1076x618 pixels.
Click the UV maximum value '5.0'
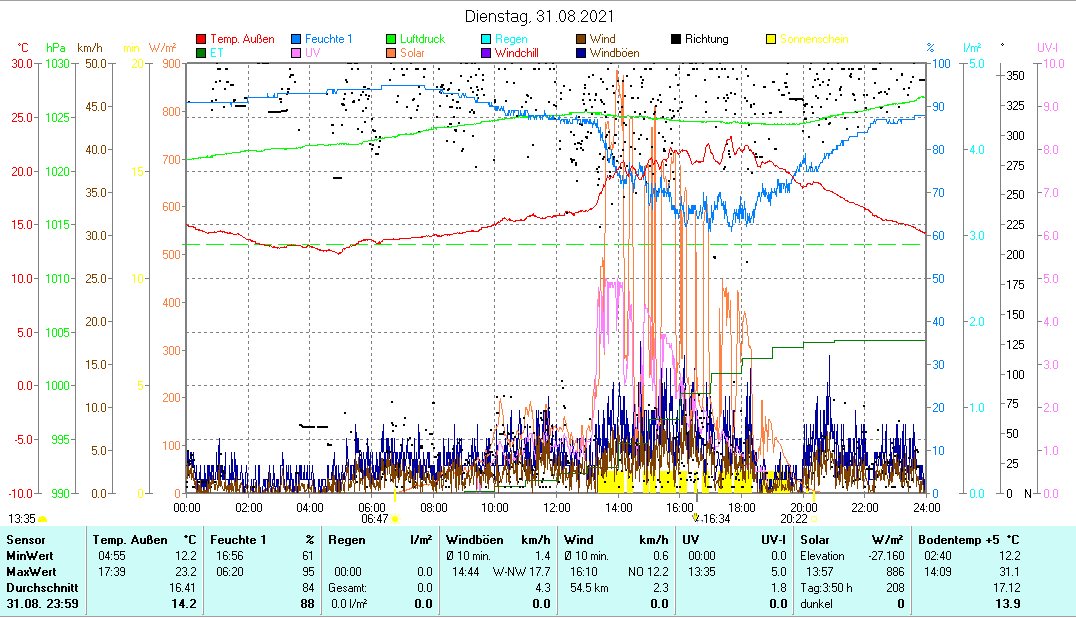click(x=779, y=571)
